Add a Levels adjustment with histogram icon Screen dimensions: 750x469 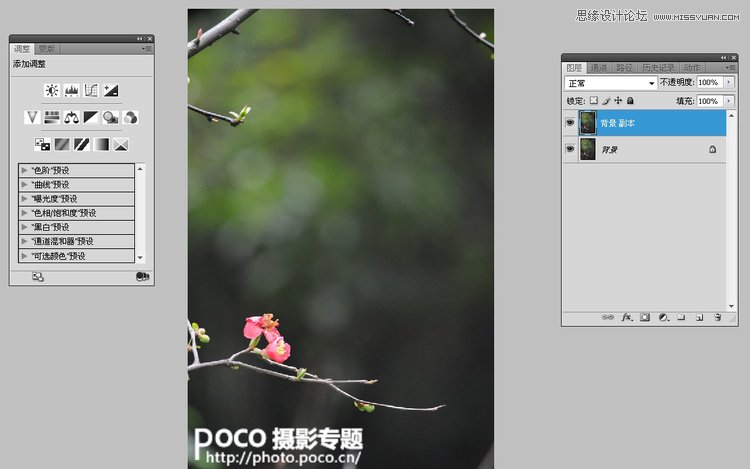coord(71,90)
